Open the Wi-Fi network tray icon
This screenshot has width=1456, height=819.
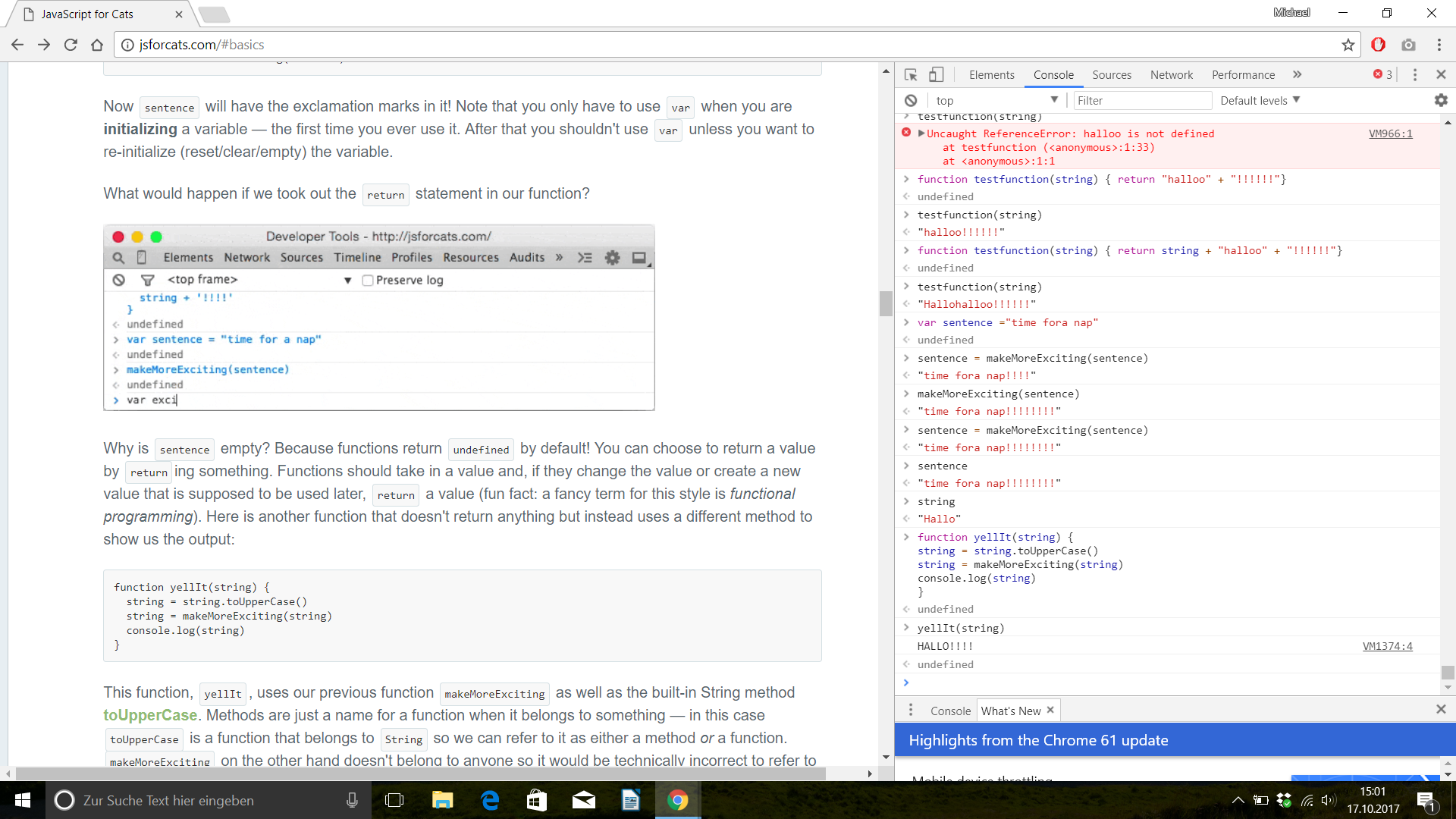(x=1307, y=800)
